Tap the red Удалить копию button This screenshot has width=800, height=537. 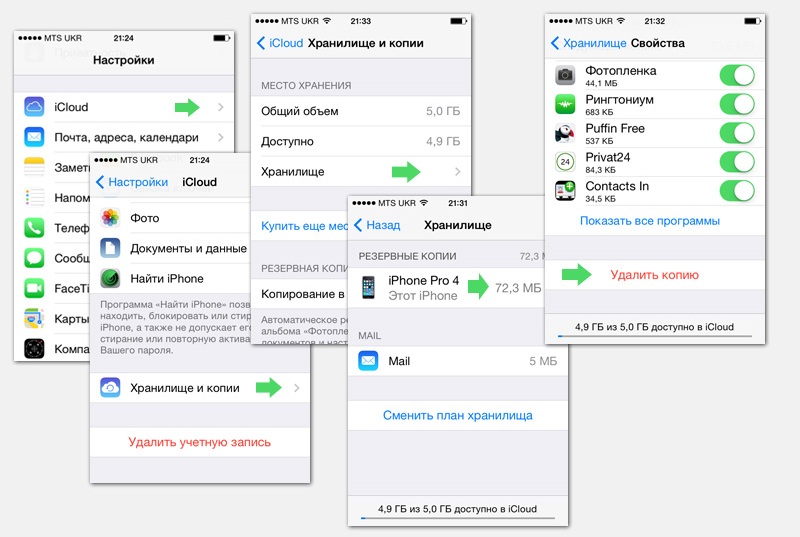pos(655,275)
